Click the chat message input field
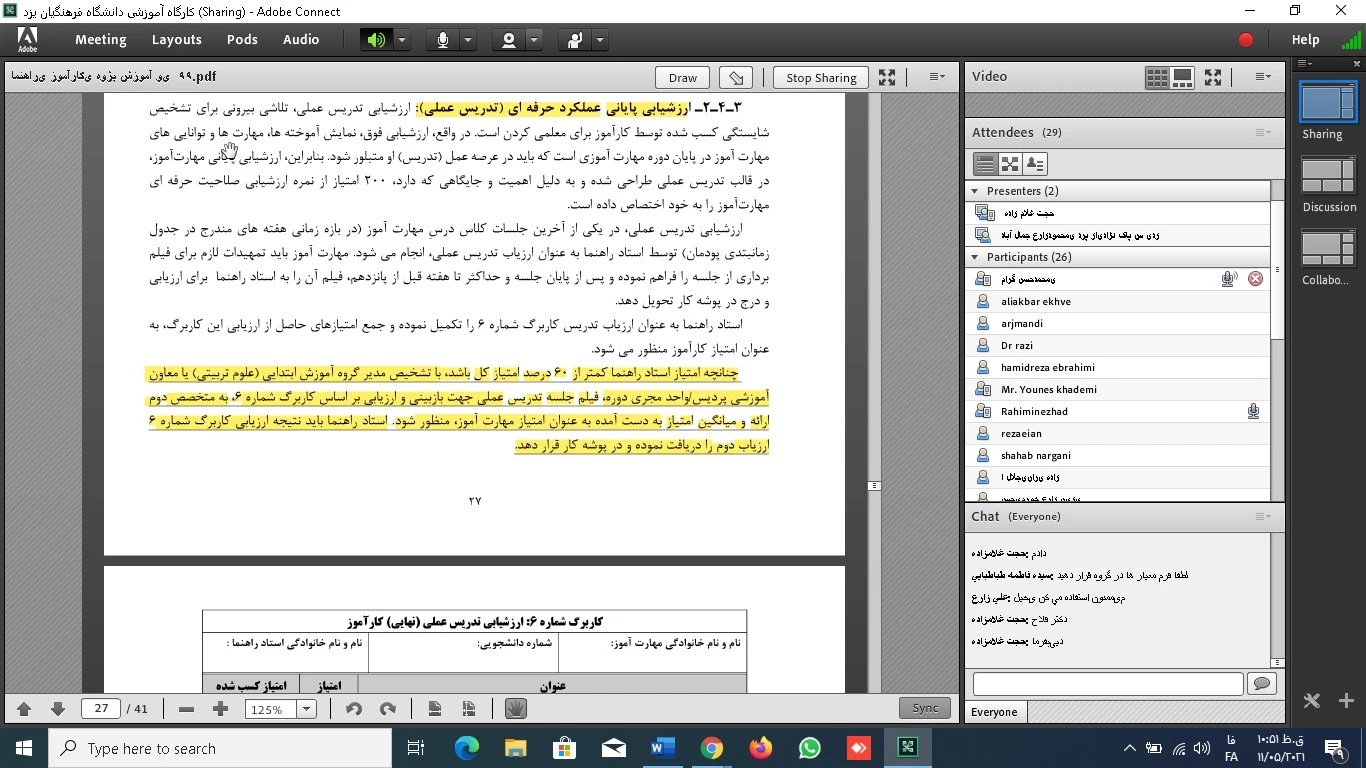The image size is (1366, 768). coord(1107,683)
